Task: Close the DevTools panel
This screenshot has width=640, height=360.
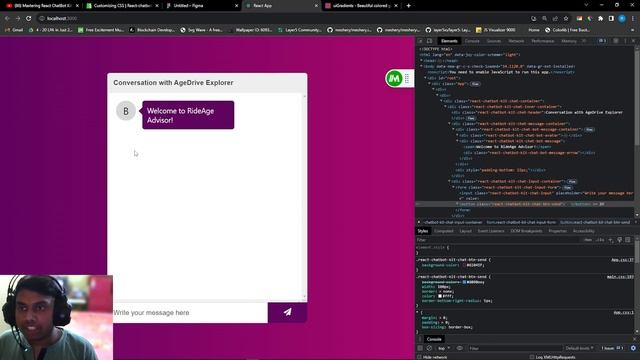Action: pos(633,41)
